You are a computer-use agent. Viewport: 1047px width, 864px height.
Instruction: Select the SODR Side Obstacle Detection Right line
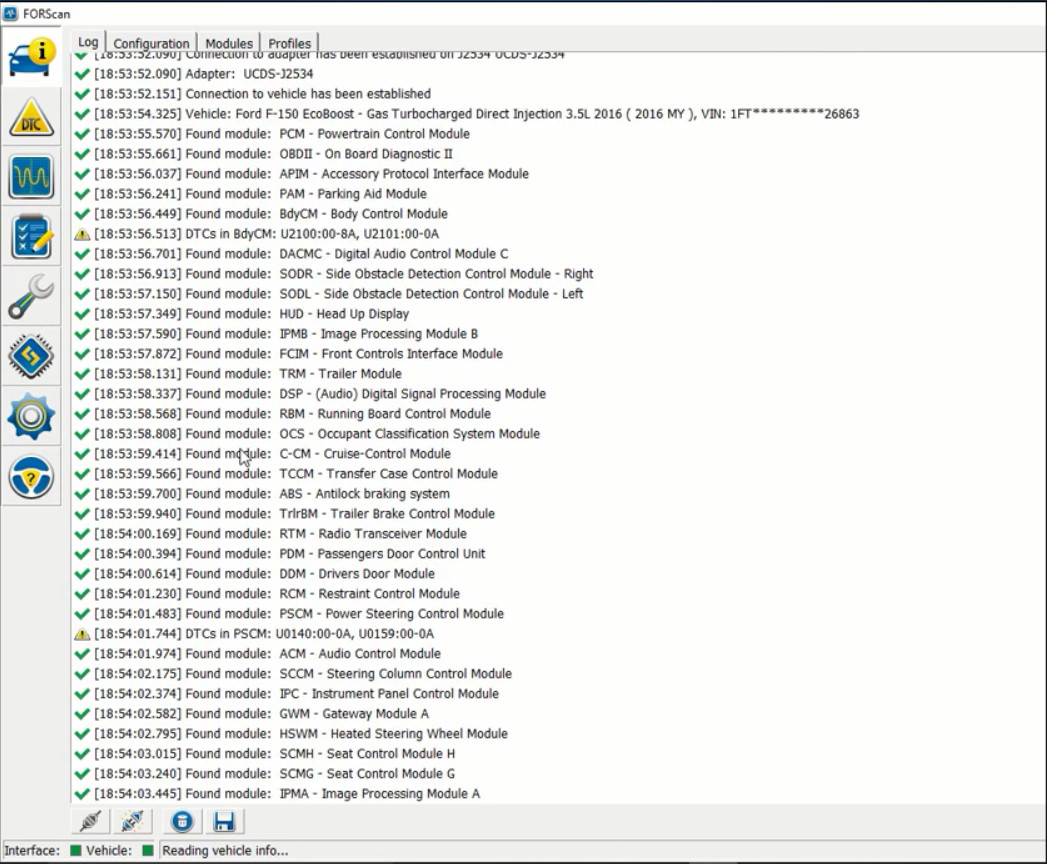pos(344,274)
